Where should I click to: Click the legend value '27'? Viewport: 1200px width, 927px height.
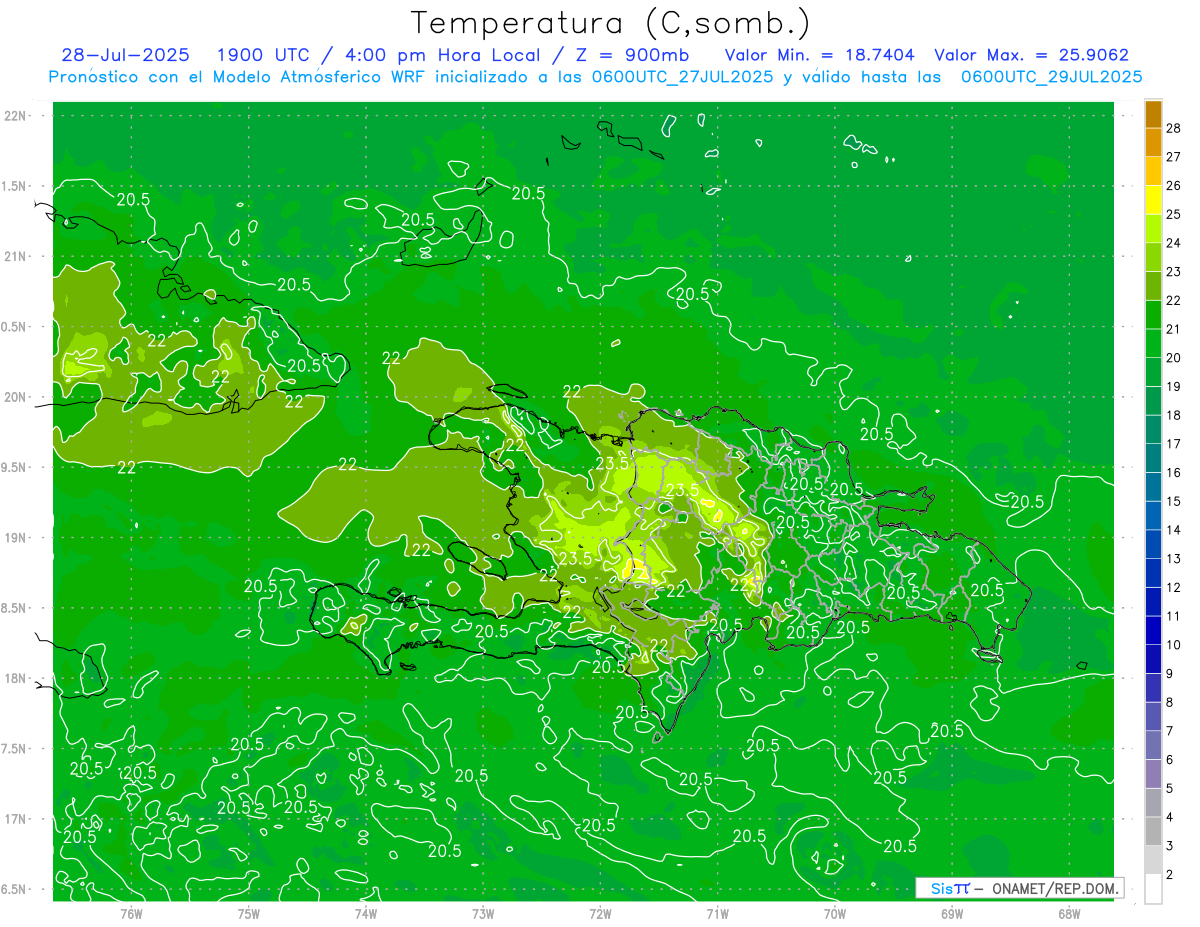click(x=1174, y=157)
